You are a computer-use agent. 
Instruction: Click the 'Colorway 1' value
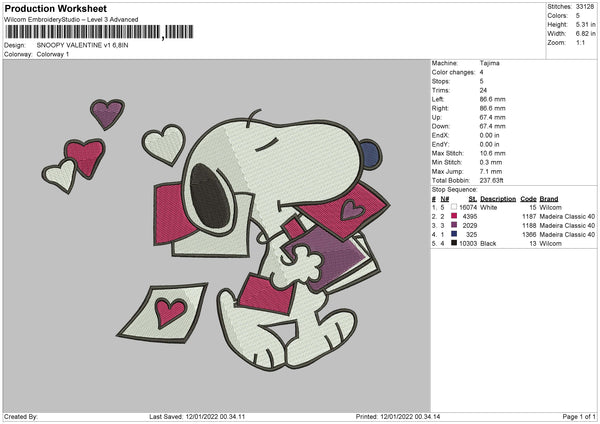click(x=53, y=54)
